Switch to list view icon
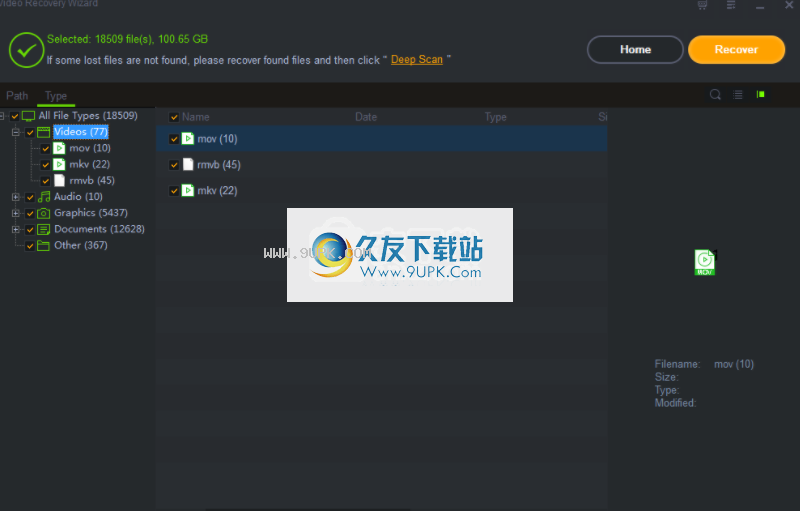 tap(738, 94)
